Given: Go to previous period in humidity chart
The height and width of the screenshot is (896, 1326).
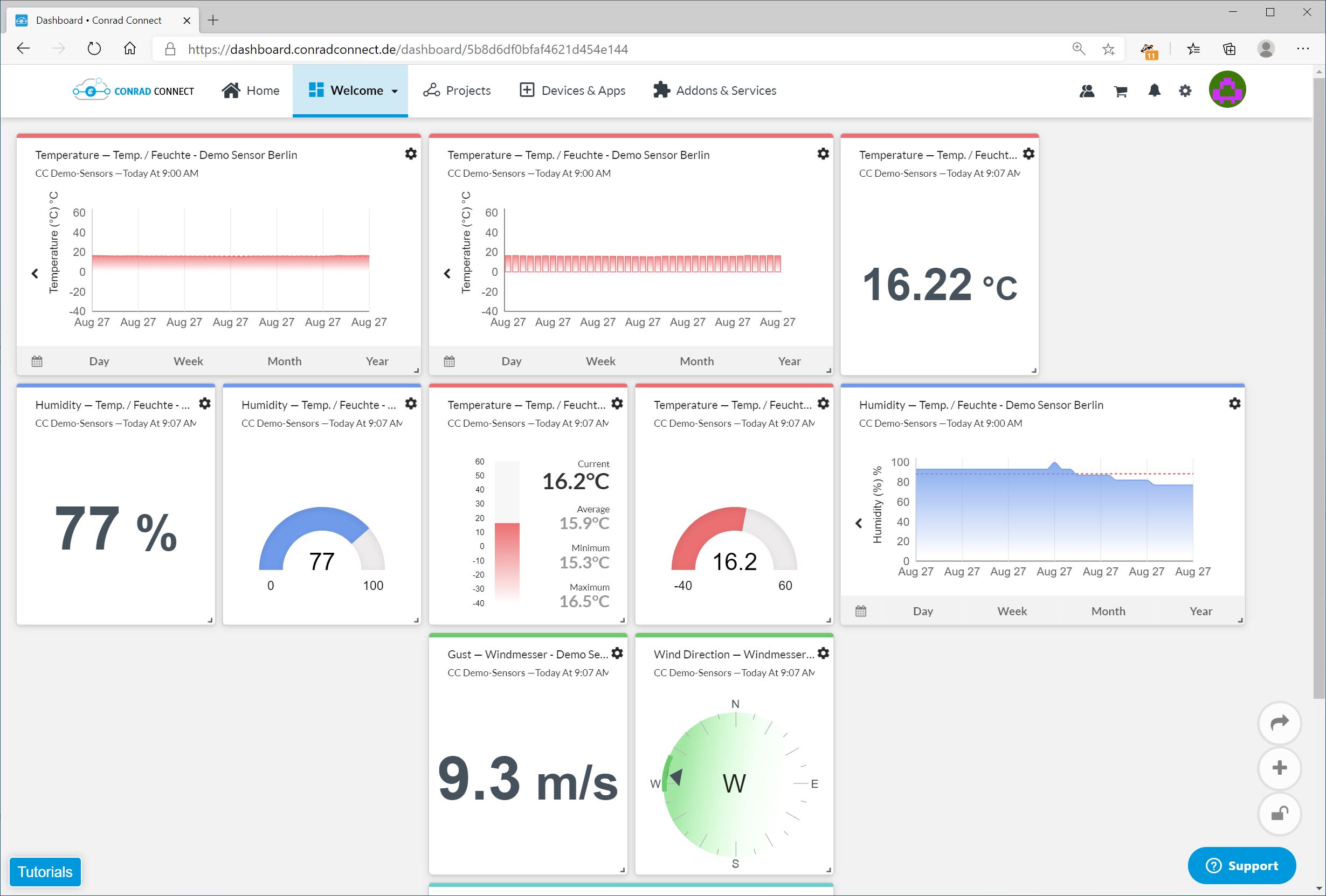Looking at the screenshot, I should tap(858, 523).
